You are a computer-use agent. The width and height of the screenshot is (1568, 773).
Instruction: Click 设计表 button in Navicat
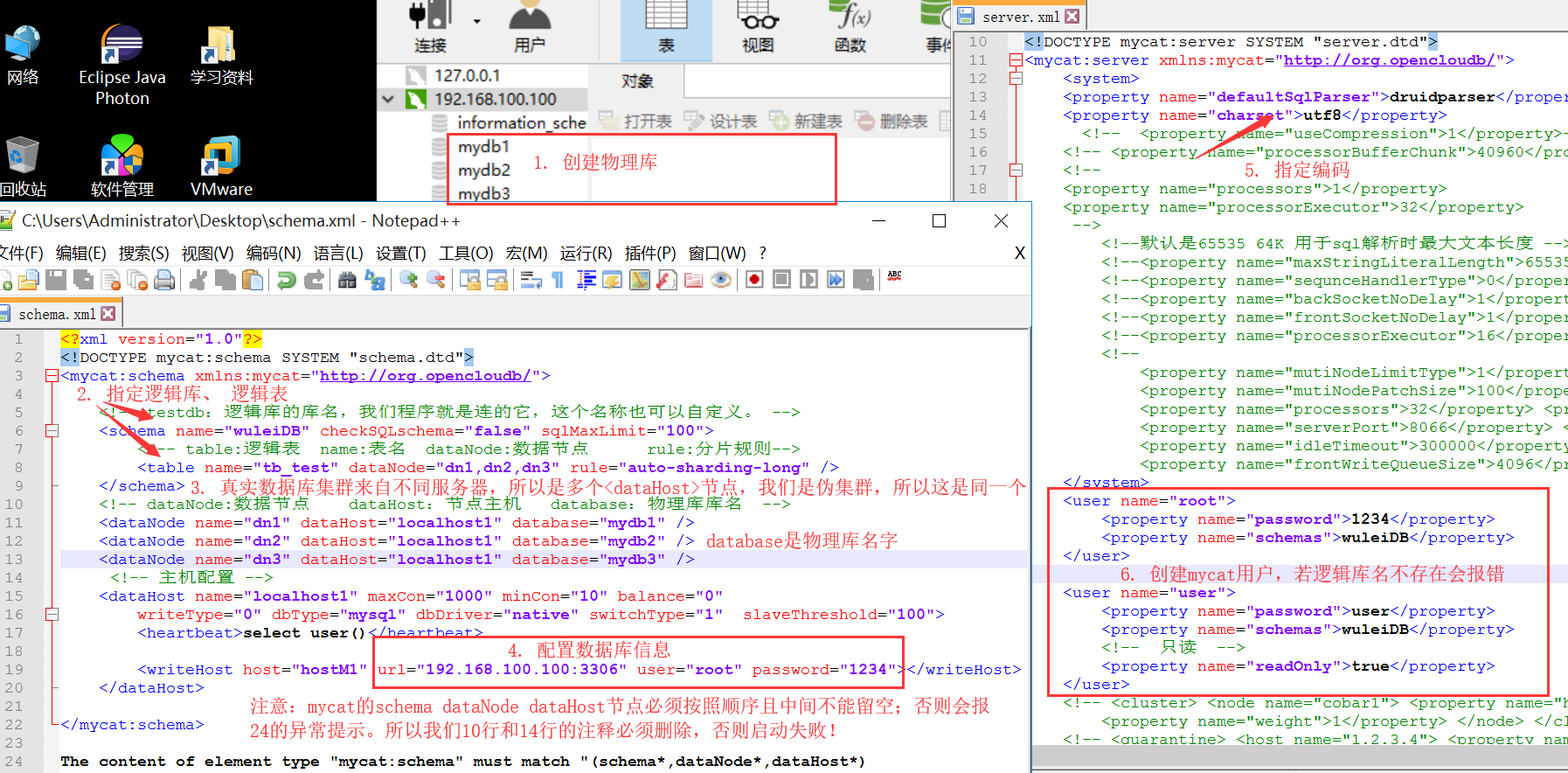click(x=721, y=122)
